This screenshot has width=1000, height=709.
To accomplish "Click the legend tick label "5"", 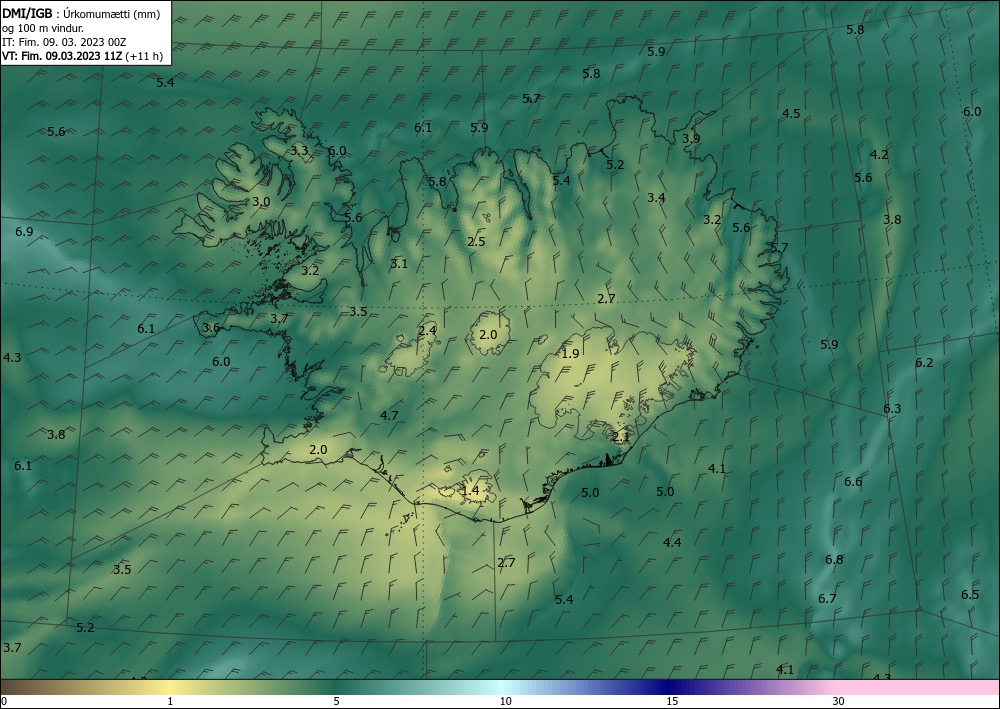I will (x=336, y=701).
